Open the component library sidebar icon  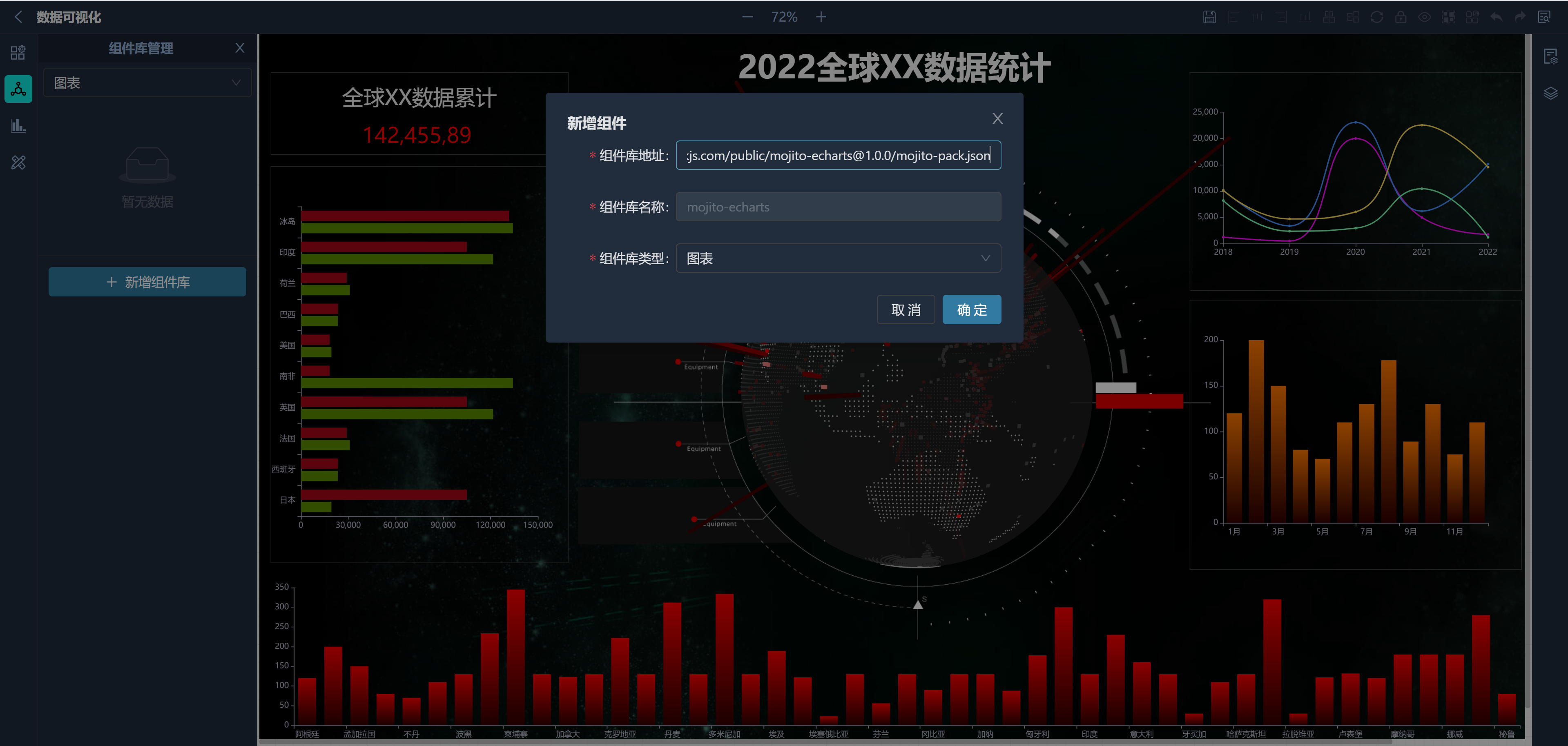18,89
